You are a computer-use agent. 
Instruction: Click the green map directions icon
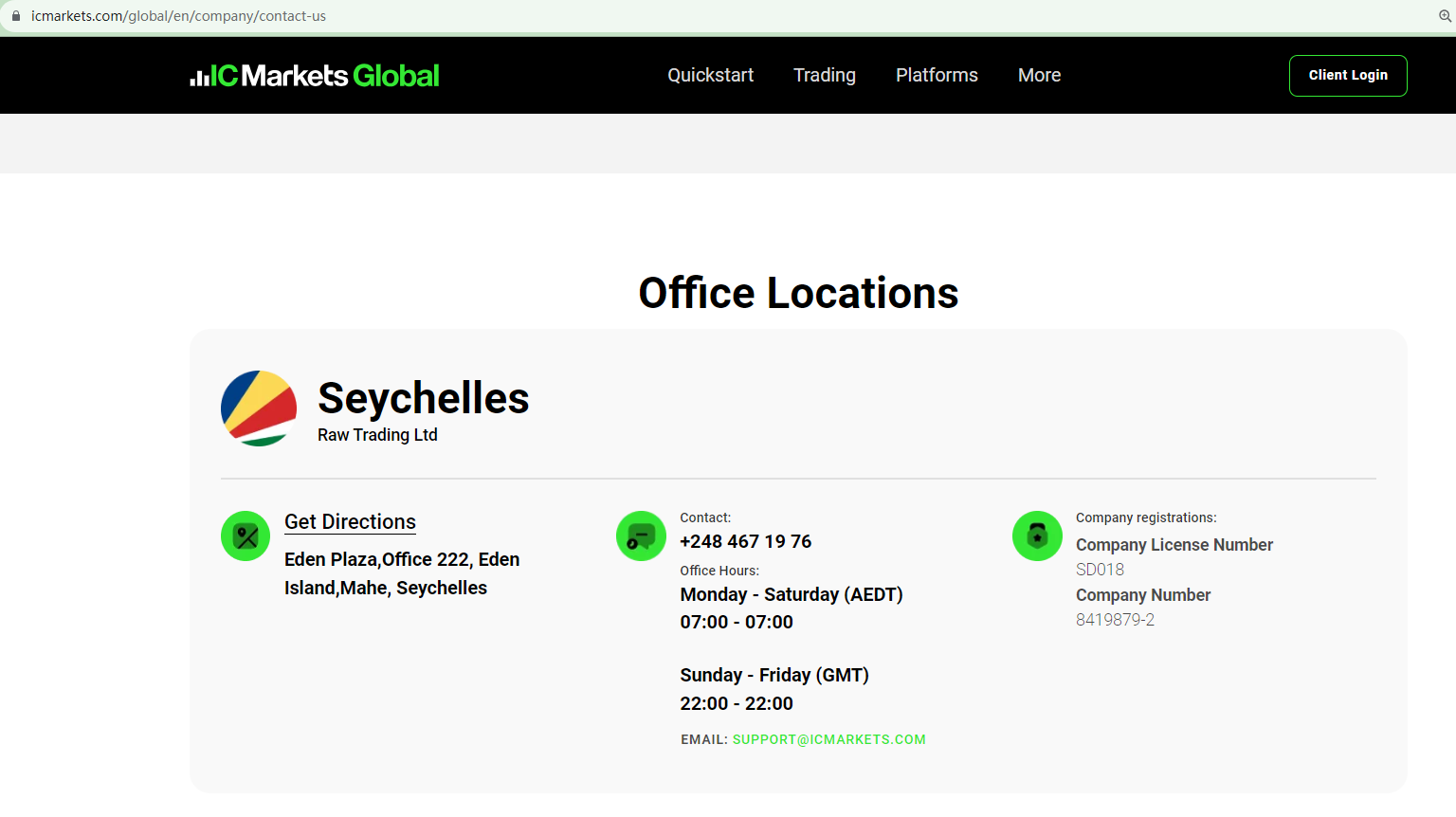coord(246,536)
